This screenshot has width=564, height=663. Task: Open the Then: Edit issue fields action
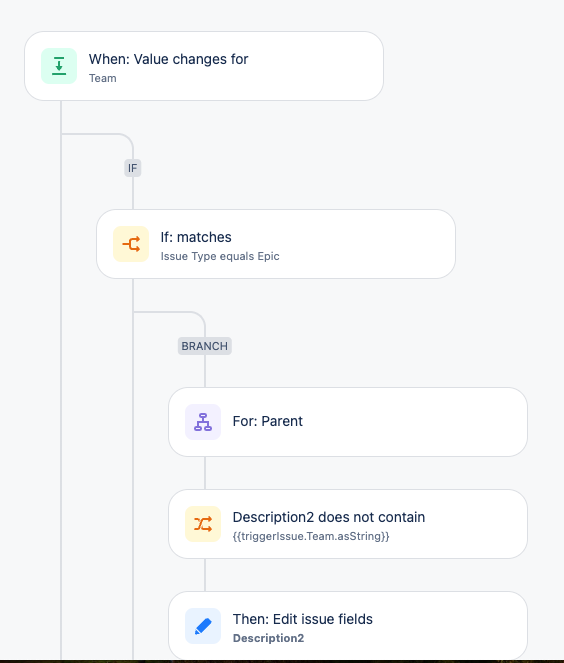[x=348, y=626]
